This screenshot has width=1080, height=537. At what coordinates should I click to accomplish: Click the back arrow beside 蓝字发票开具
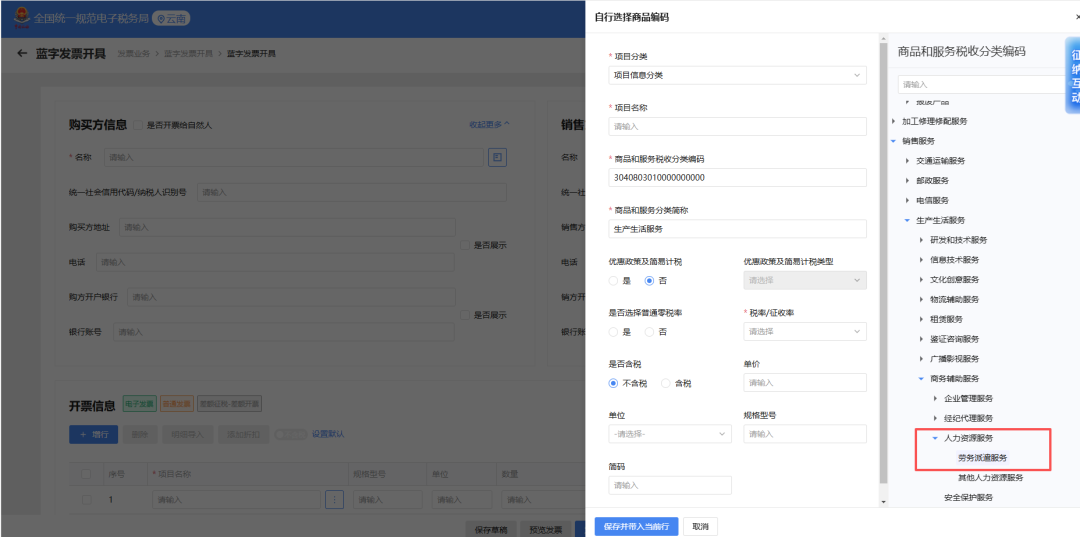[x=22, y=54]
